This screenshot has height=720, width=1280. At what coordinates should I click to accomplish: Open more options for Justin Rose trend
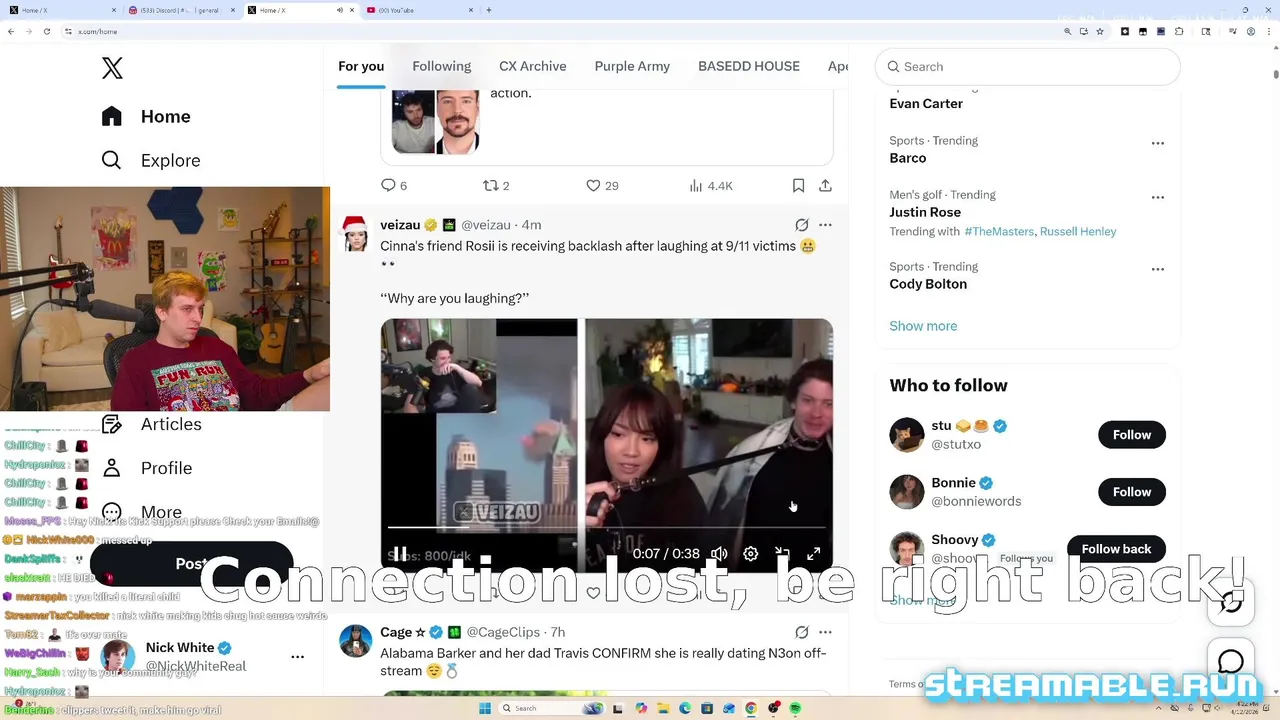coord(1158,197)
